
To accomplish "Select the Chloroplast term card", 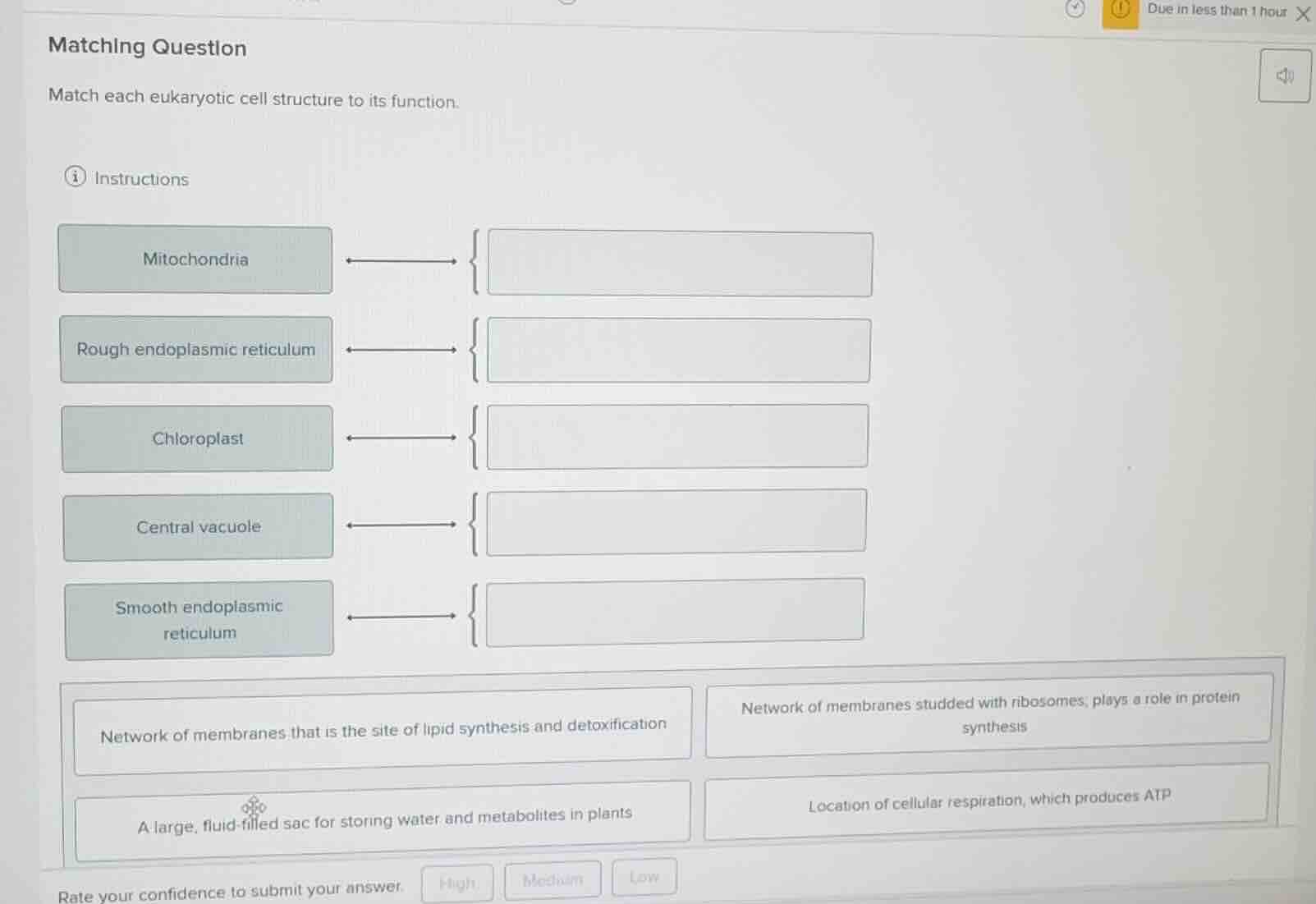I will (196, 438).
